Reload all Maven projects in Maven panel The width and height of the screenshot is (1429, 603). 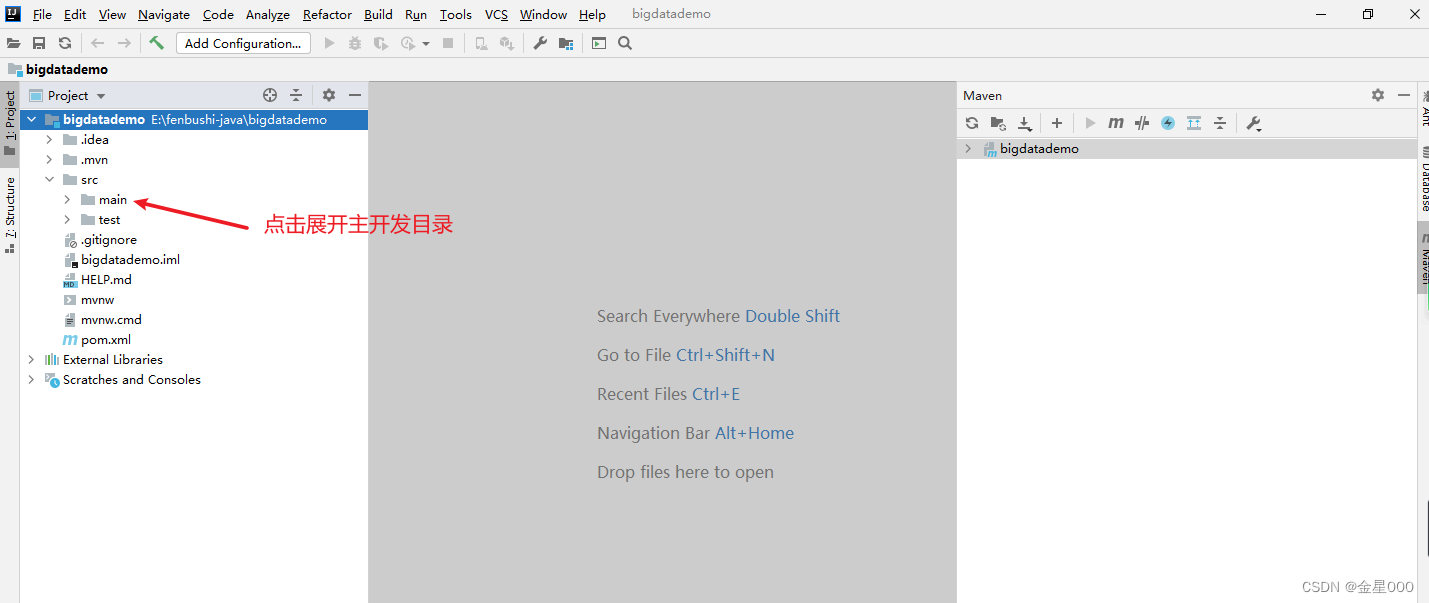coord(971,122)
